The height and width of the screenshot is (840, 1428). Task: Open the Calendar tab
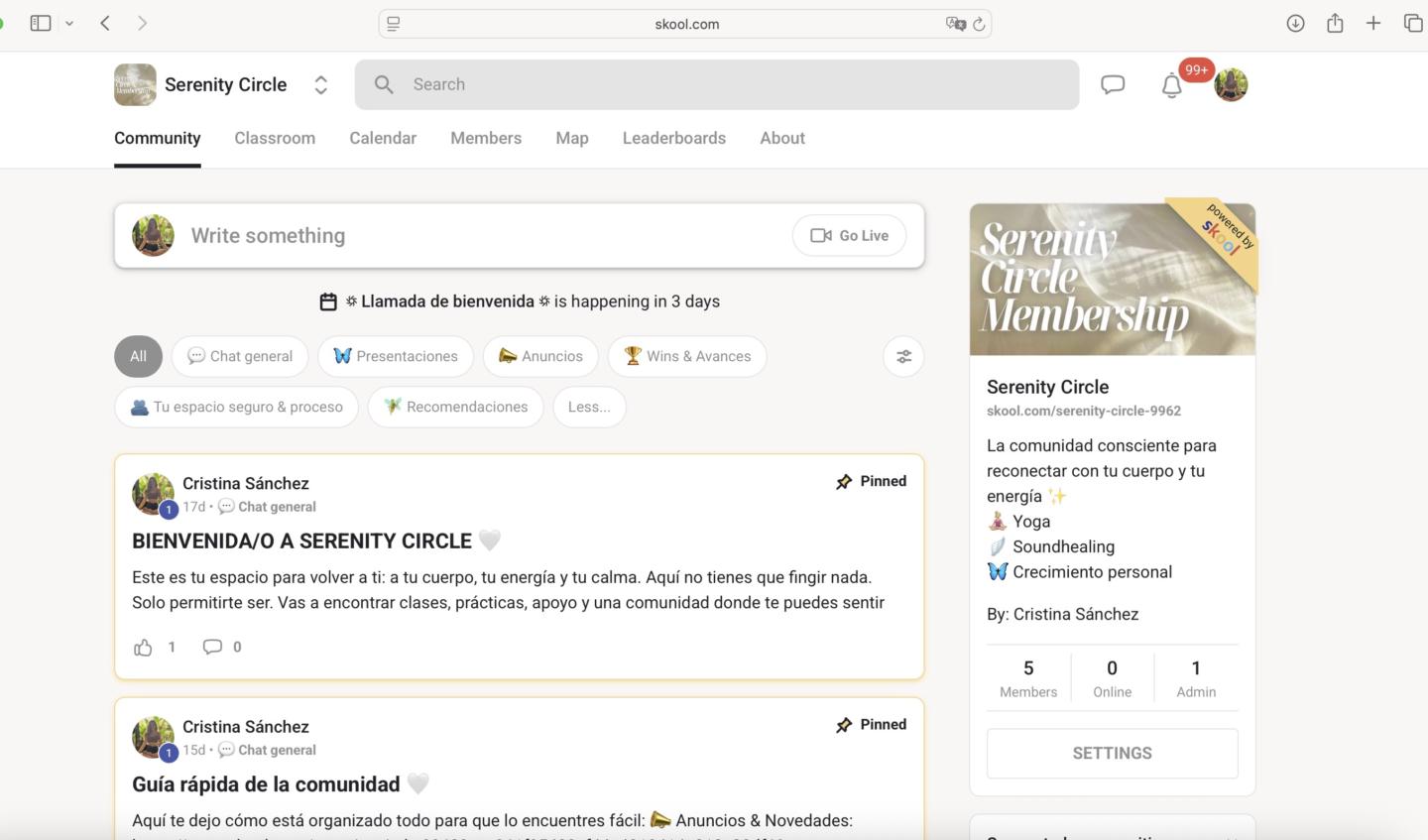[x=383, y=138]
